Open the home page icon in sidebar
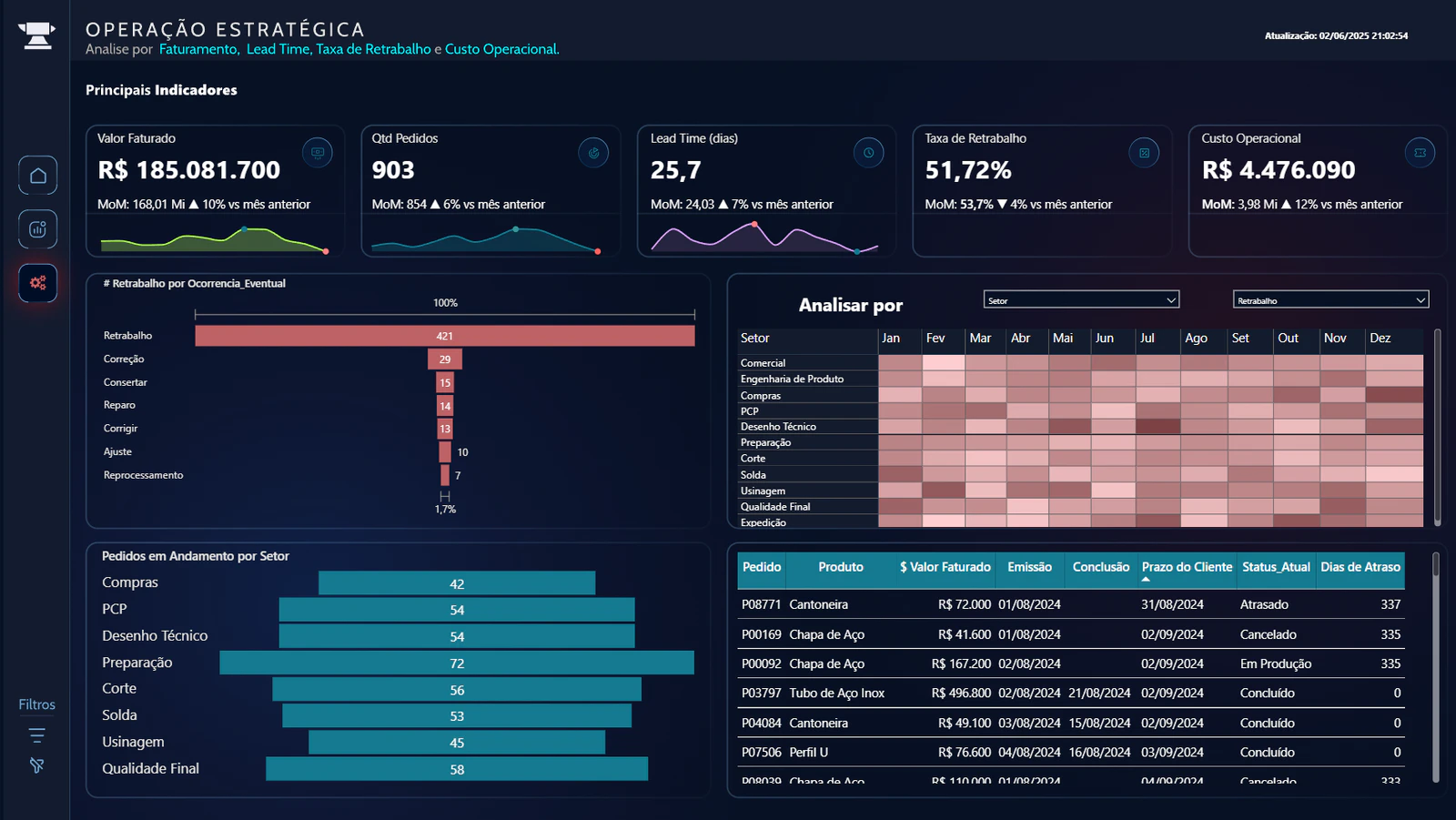This screenshot has height=820, width=1456. click(37, 175)
